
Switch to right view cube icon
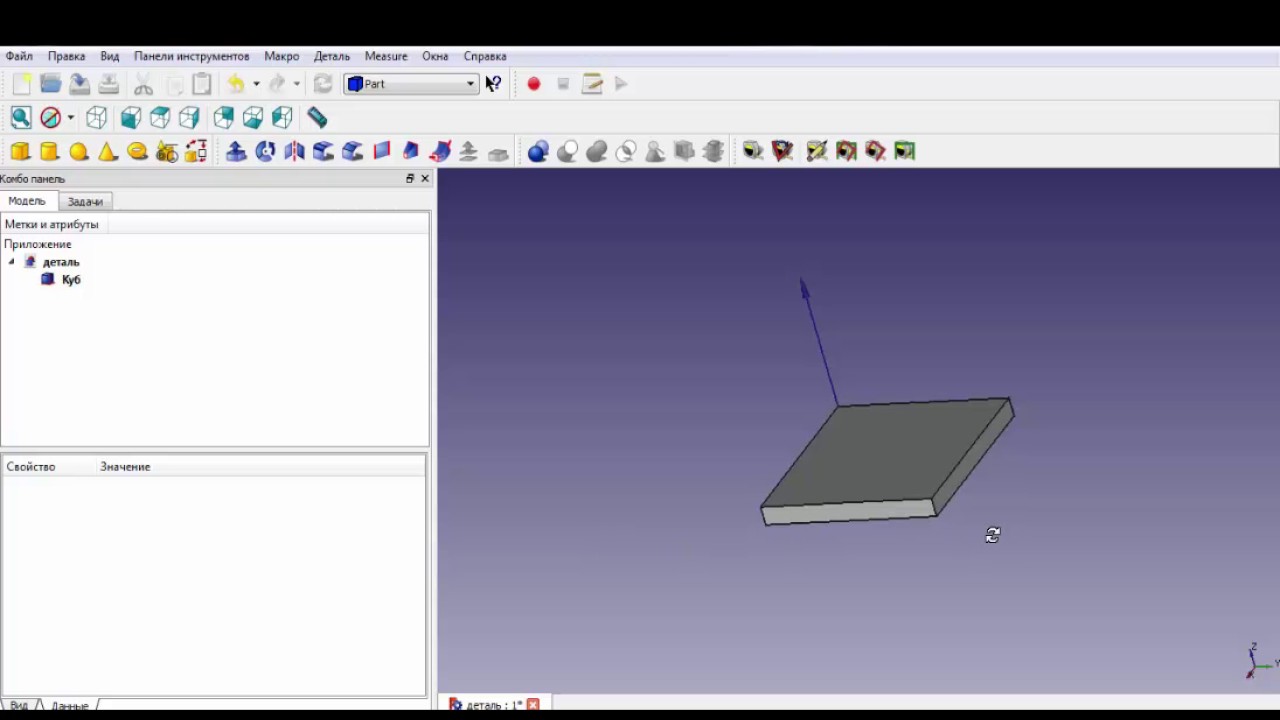189,118
